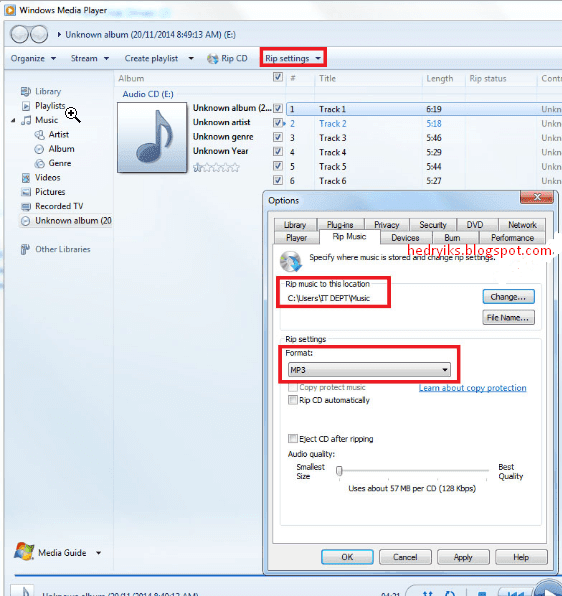The height and width of the screenshot is (596, 562).
Task: Enable Rip CD automatically checkbox
Action: tap(293, 400)
